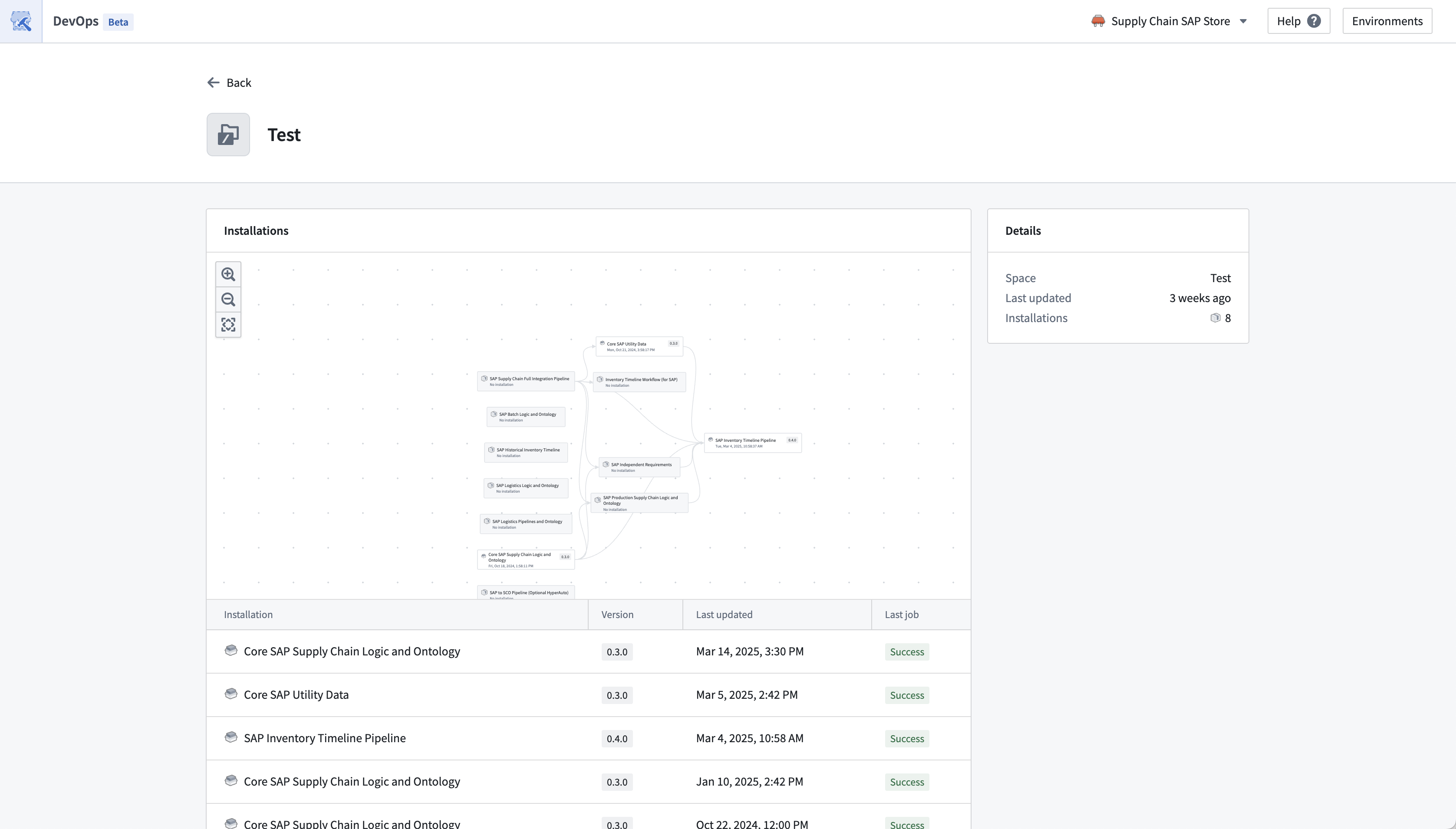Click the fit-to-screen graph icon

tap(228, 325)
